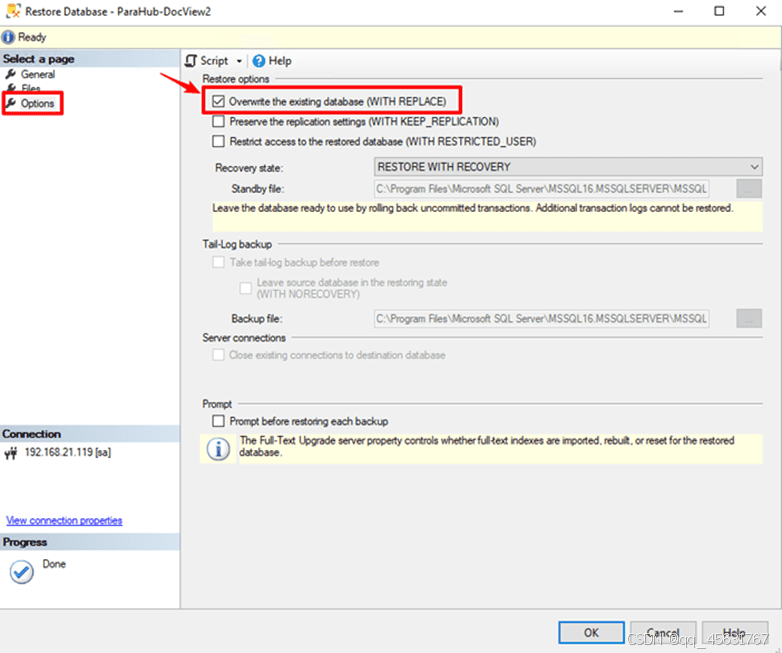This screenshot has width=782, height=653.
Task: Click the Cancel button
Action: coord(663,632)
